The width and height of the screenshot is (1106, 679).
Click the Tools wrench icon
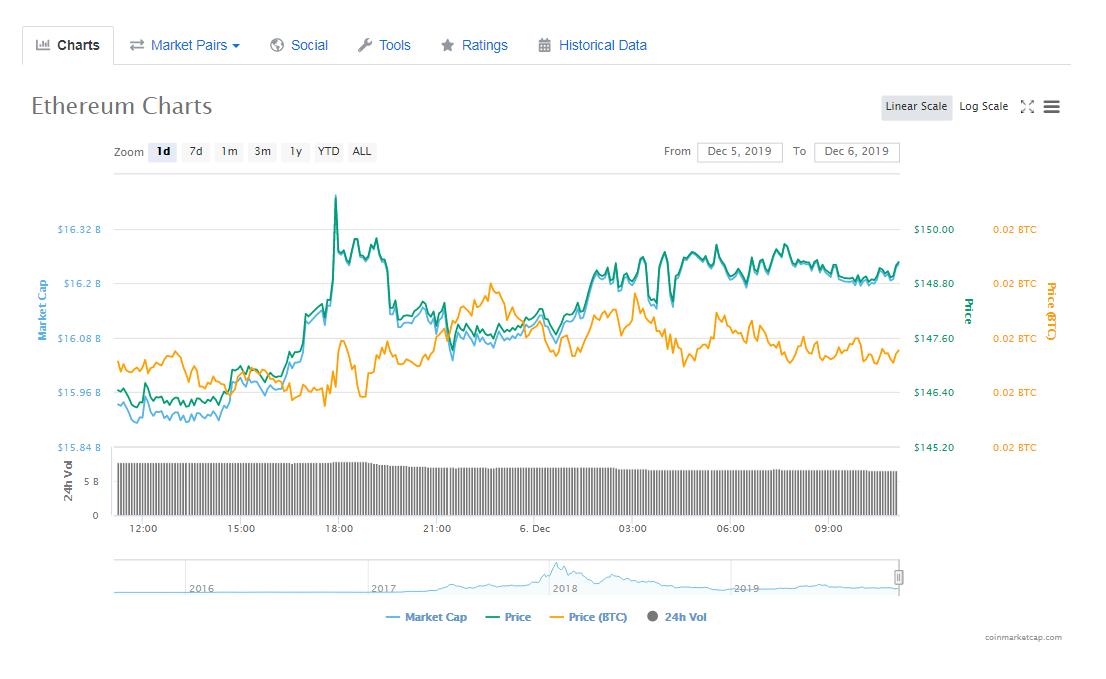pos(365,45)
